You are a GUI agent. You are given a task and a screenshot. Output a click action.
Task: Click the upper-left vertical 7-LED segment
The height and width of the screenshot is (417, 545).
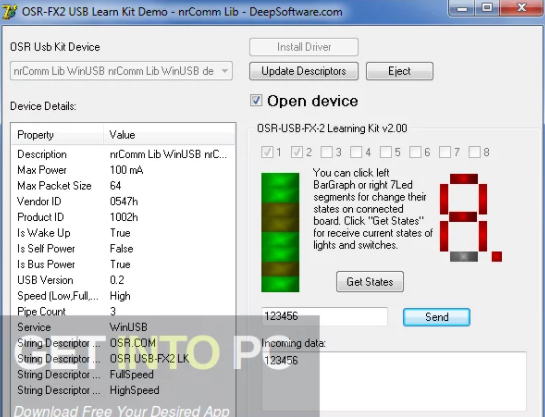[444, 199]
